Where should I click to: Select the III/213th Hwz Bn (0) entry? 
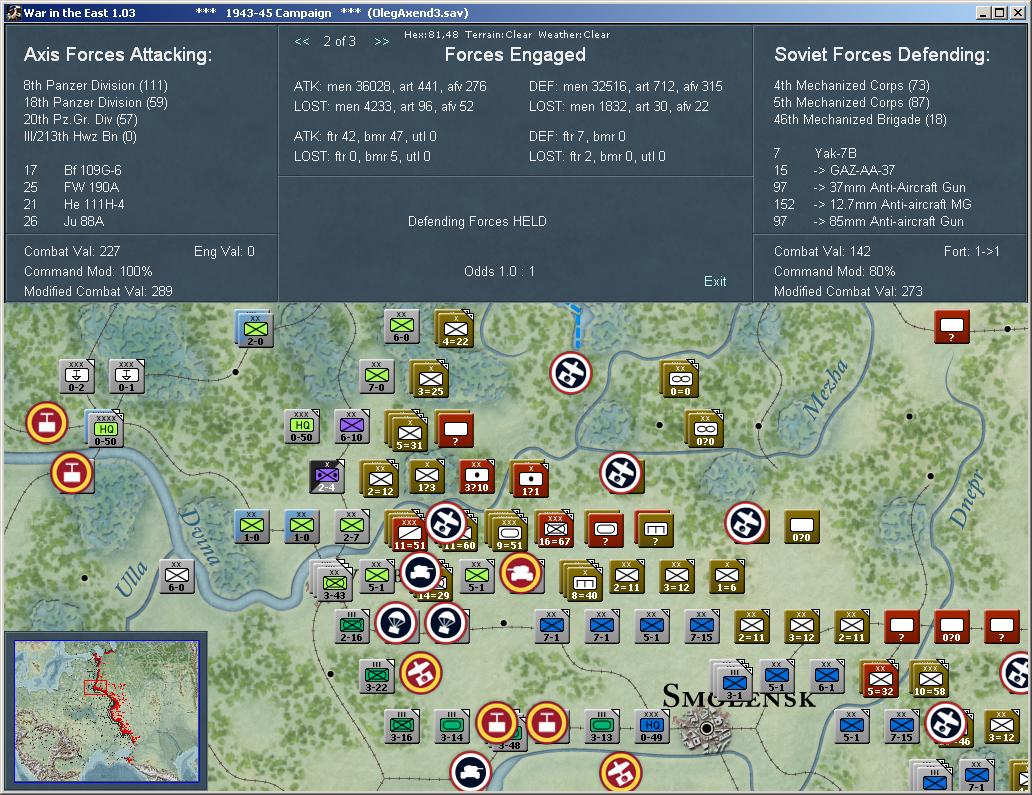(x=80, y=136)
